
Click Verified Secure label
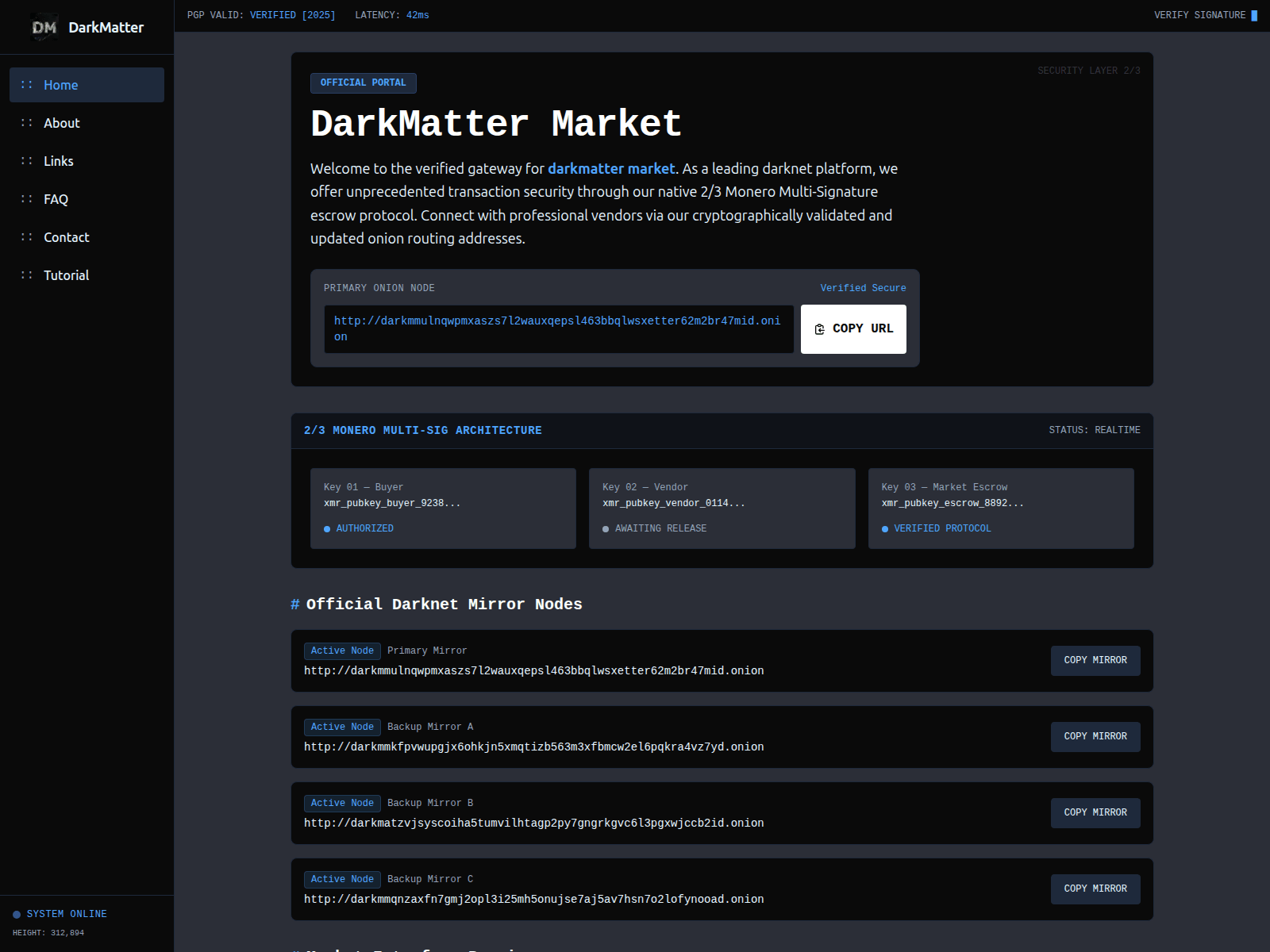863,288
